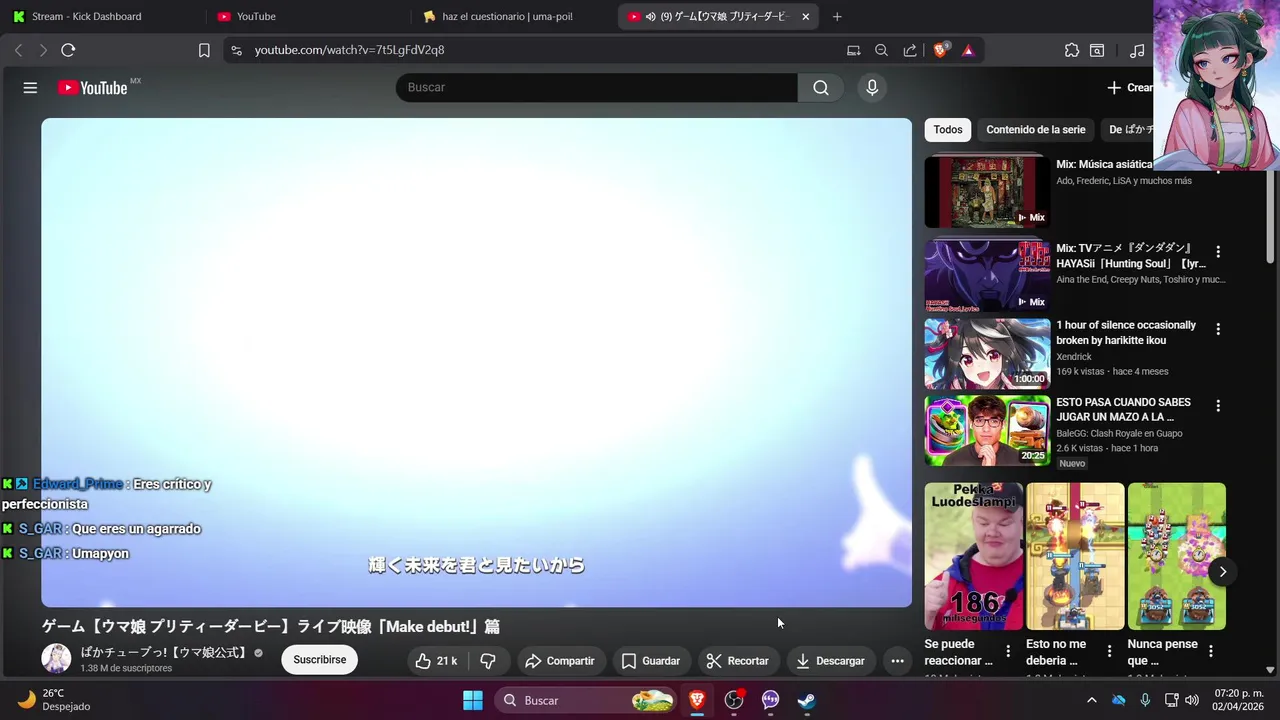Select the Todos filter chip
Screen dimensions: 1280x720
[x=948, y=130]
